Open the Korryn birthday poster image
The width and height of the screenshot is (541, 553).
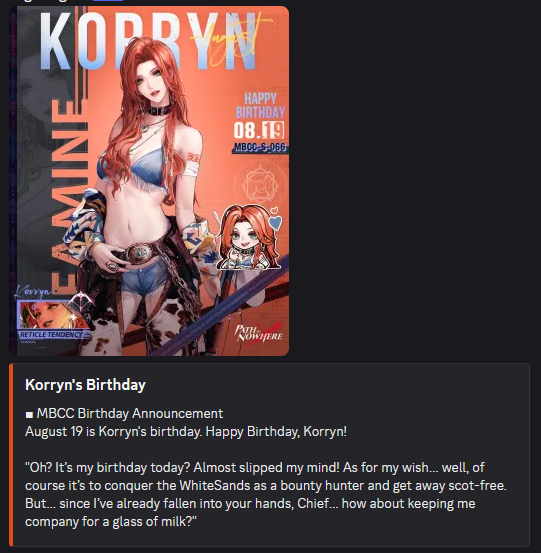click(149, 181)
